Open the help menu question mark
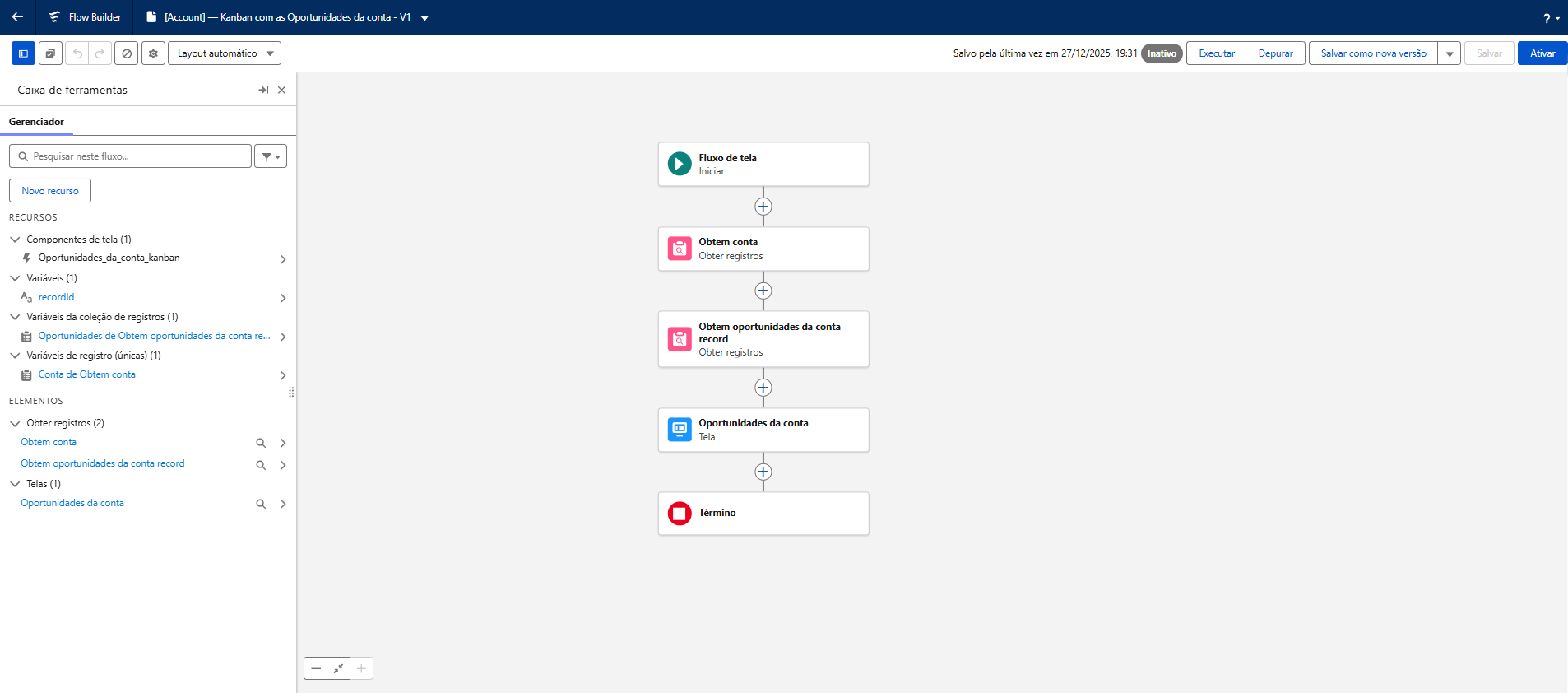Screen dimensions: 1568x693 tap(1551, 18)
